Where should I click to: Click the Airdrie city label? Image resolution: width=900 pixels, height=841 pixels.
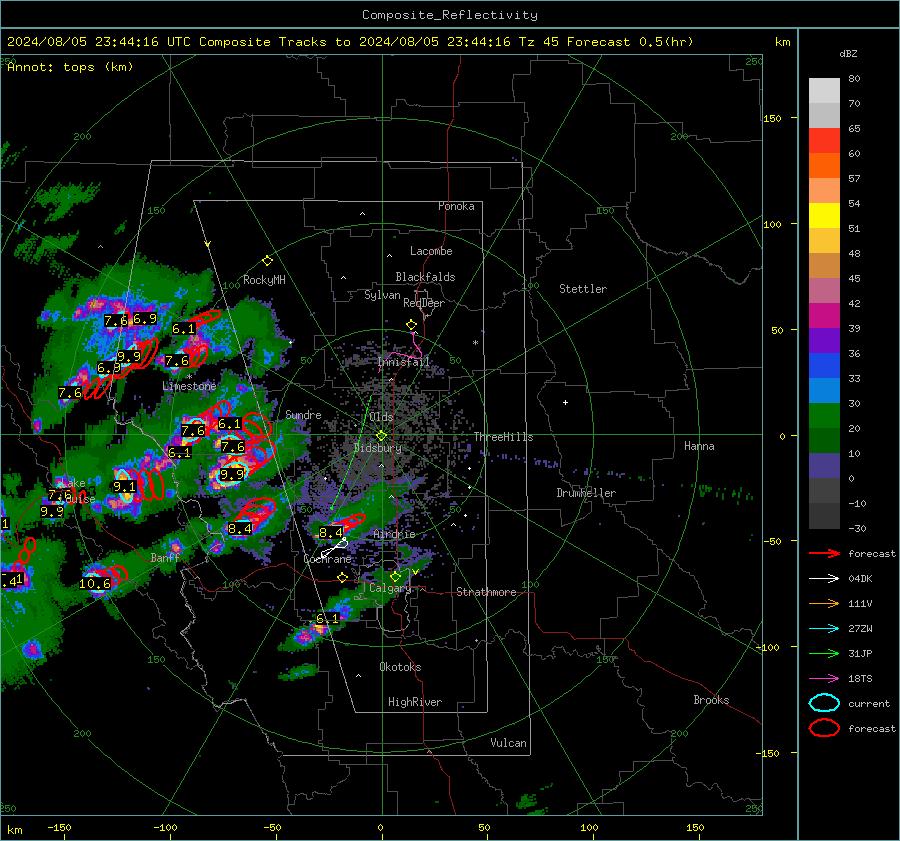point(394,534)
